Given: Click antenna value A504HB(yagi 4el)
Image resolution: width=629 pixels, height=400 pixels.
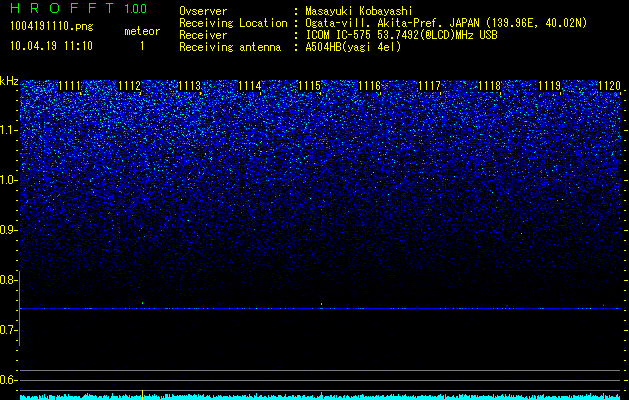Looking at the screenshot, I should click(x=353, y=47).
